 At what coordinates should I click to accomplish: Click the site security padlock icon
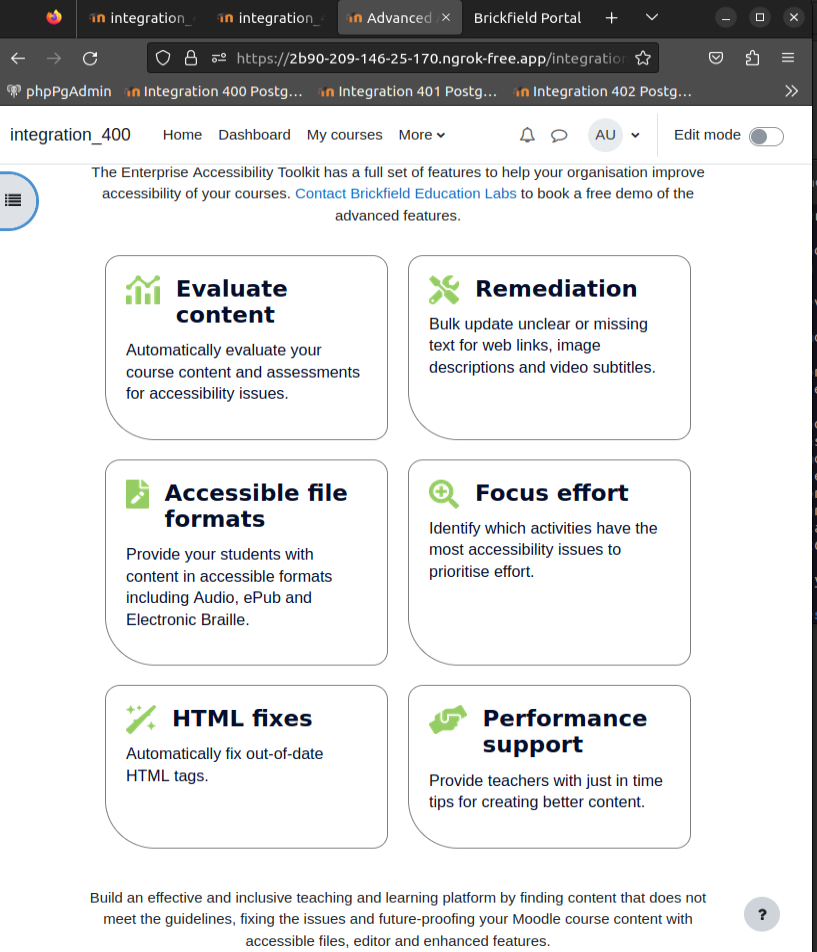pyautogui.click(x=191, y=58)
